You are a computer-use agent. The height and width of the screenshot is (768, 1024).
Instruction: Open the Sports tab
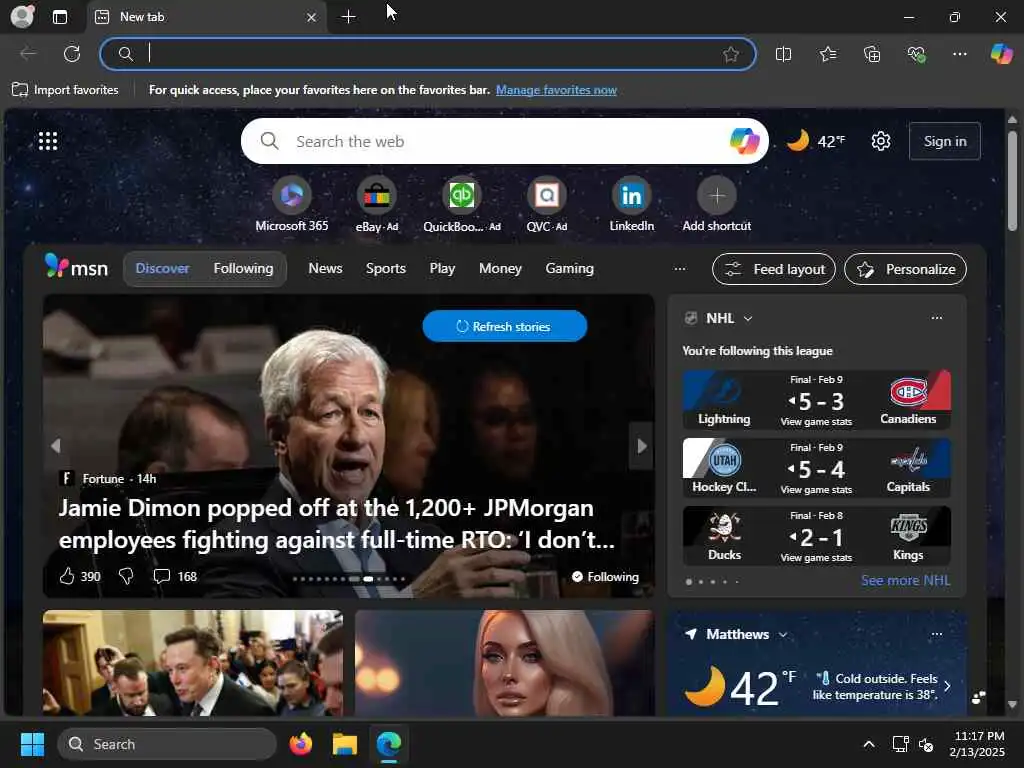[385, 268]
